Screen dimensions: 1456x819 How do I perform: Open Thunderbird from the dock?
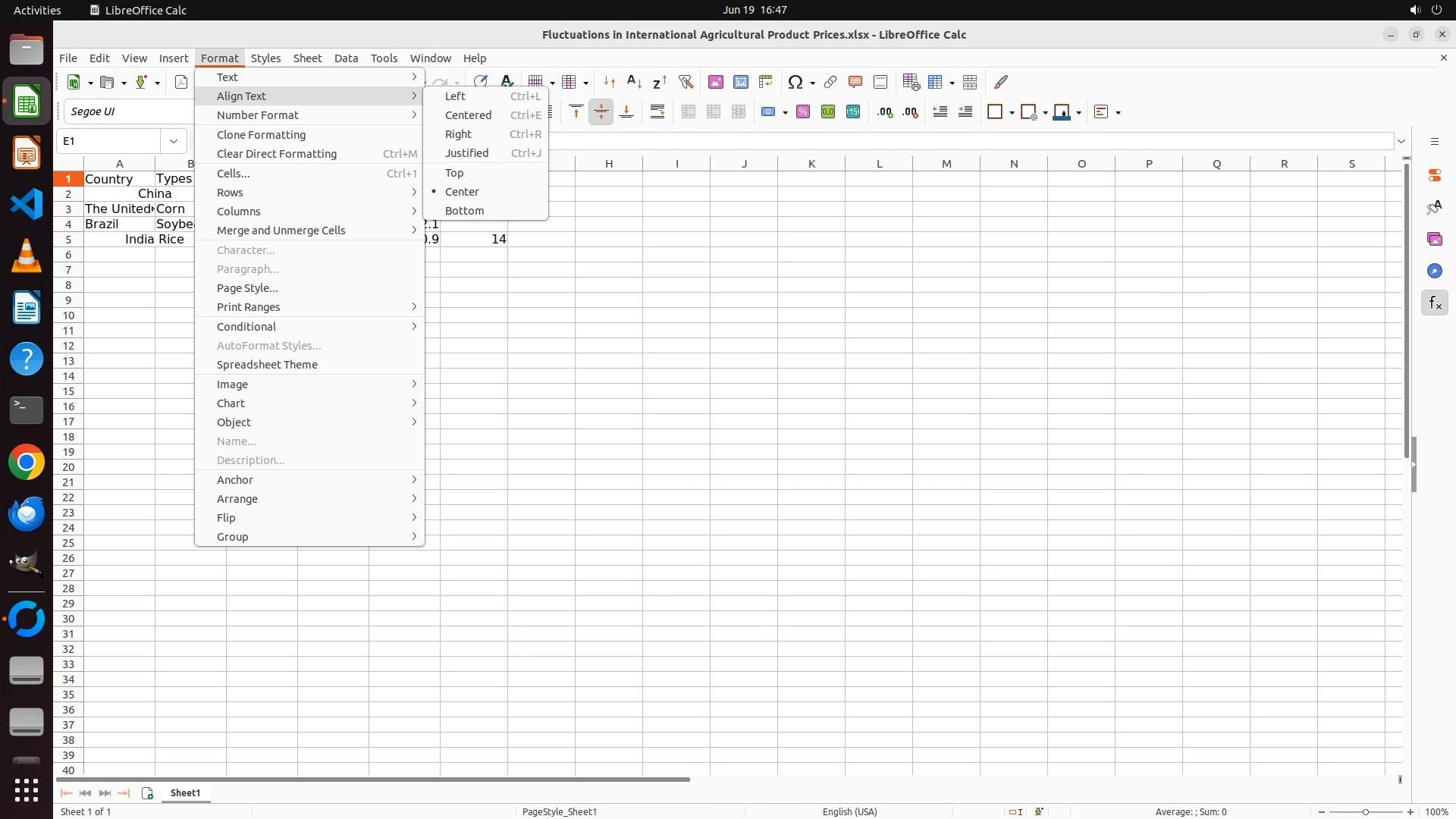tap(27, 514)
